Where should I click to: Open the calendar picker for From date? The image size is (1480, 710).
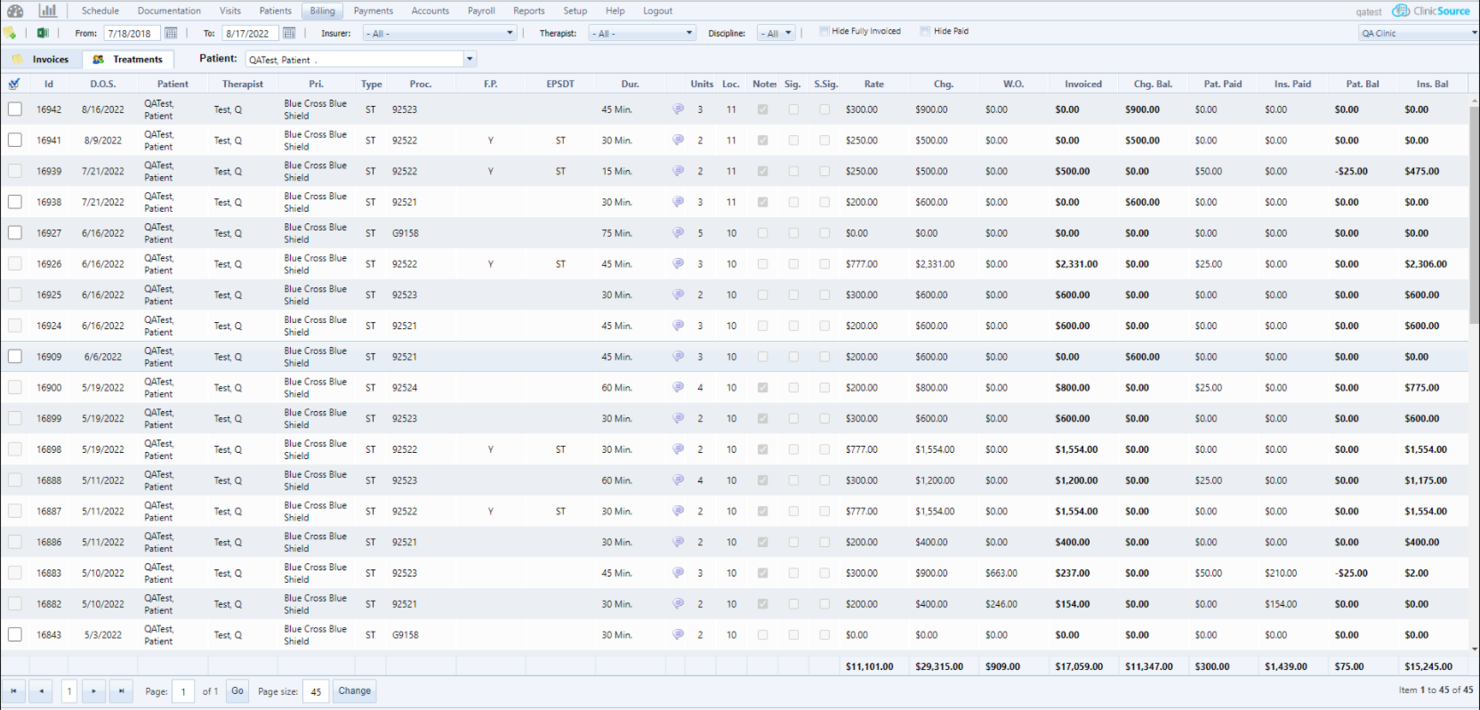coord(172,31)
